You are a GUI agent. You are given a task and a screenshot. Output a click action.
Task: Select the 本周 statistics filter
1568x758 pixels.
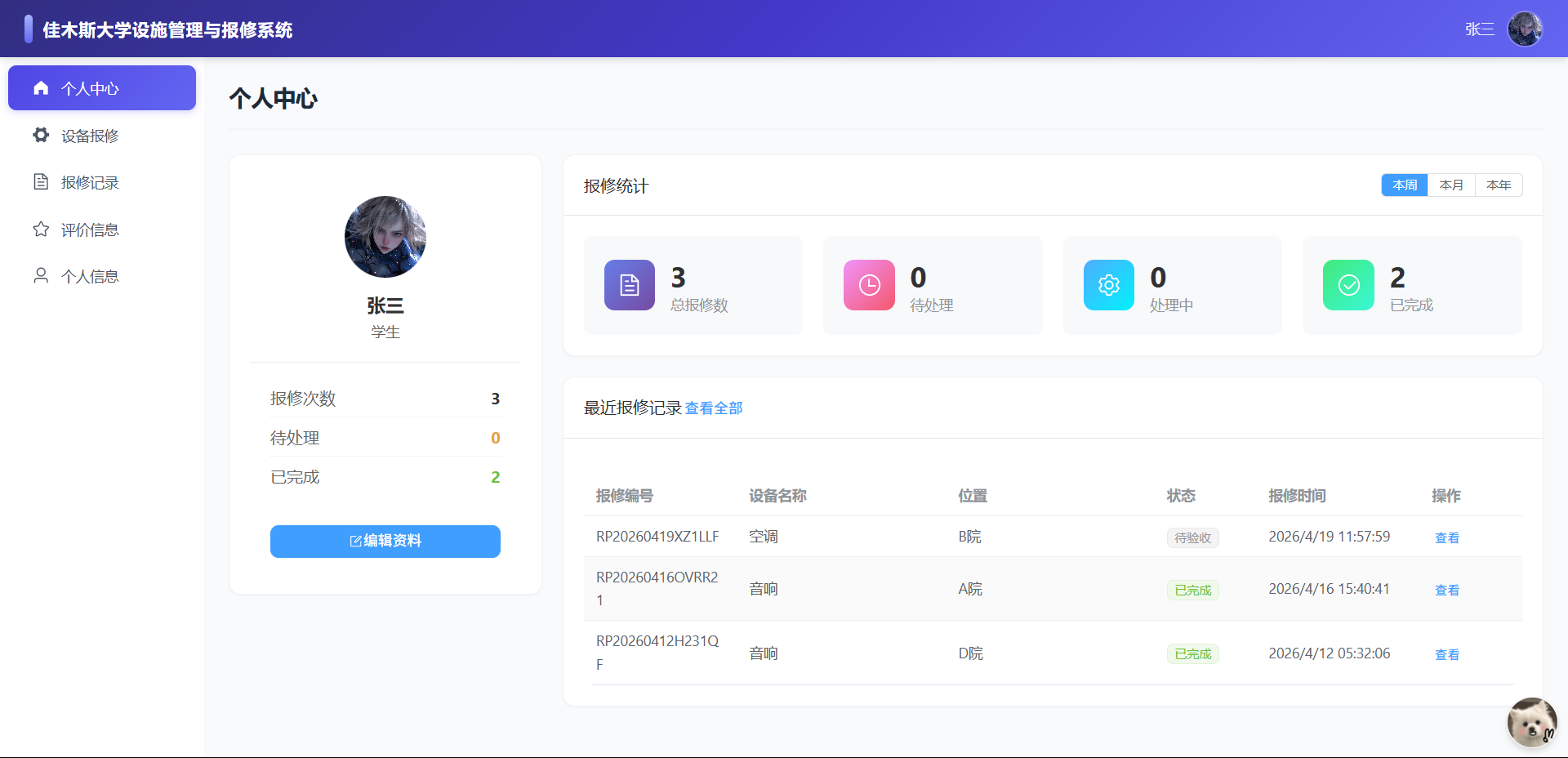point(1405,185)
